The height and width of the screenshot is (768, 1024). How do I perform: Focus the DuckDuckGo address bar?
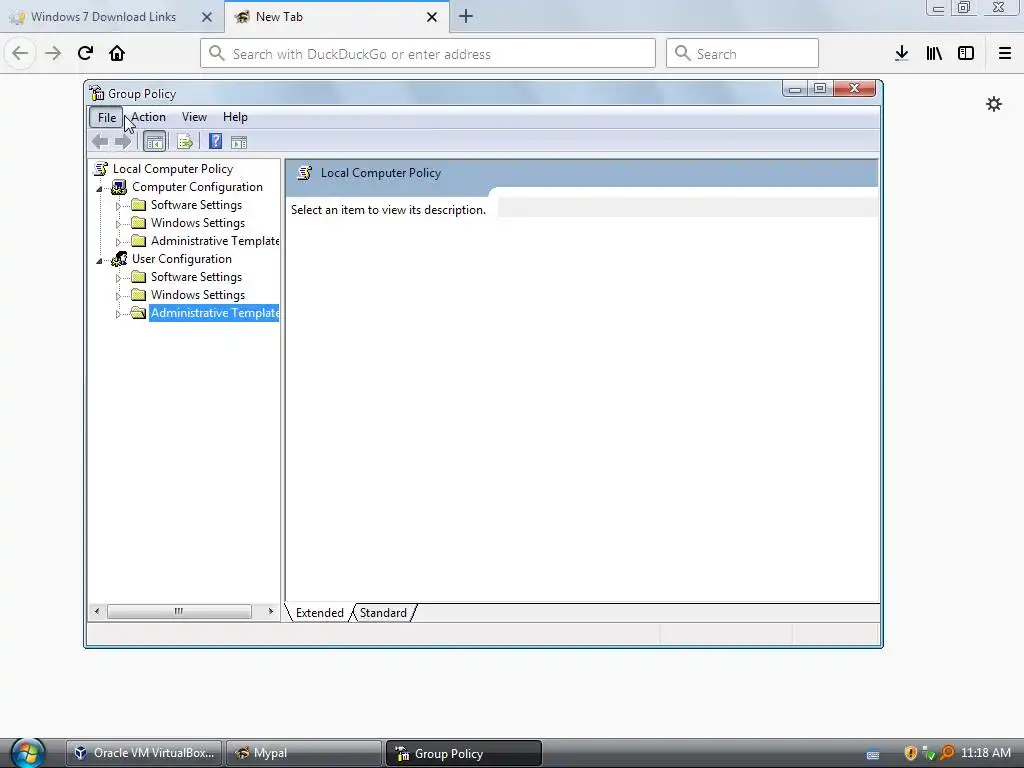coord(428,54)
